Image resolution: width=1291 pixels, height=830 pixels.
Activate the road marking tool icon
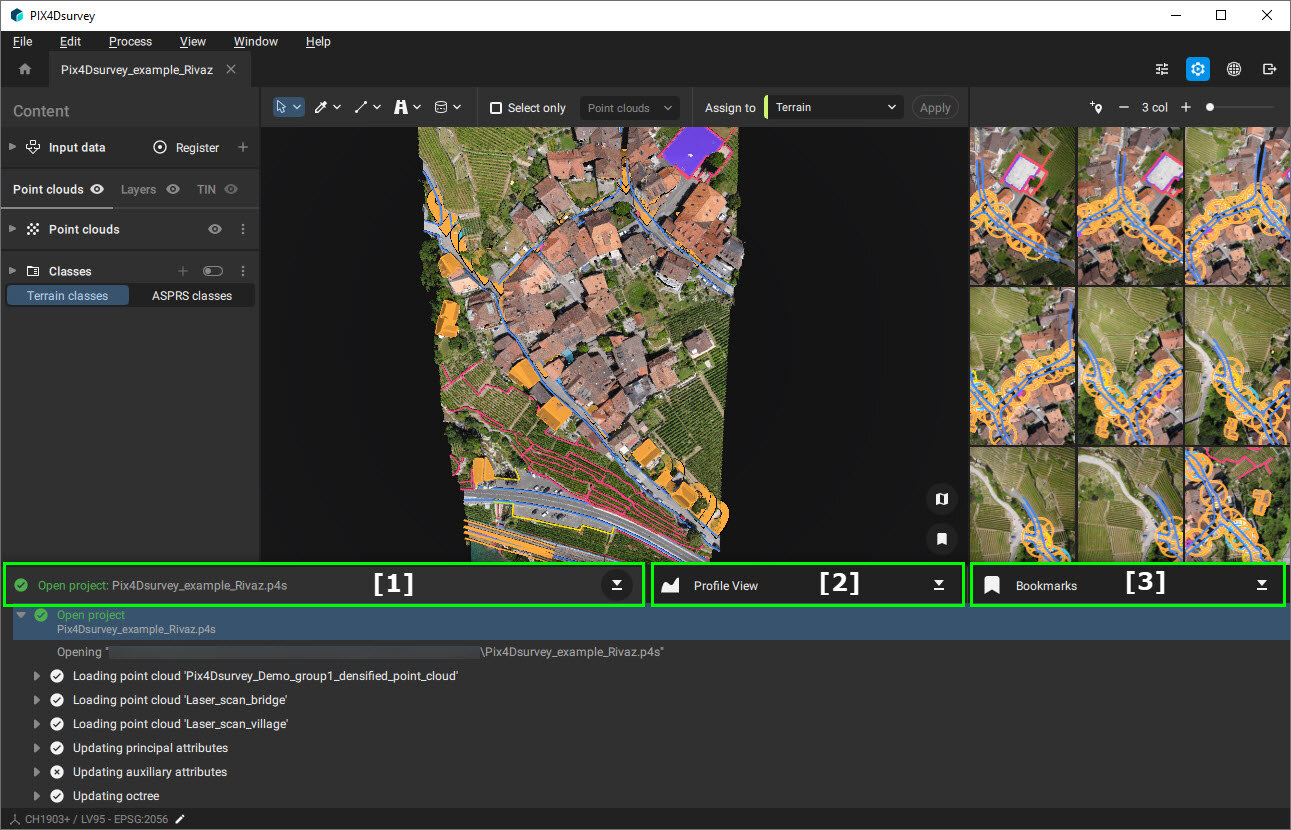(401, 107)
